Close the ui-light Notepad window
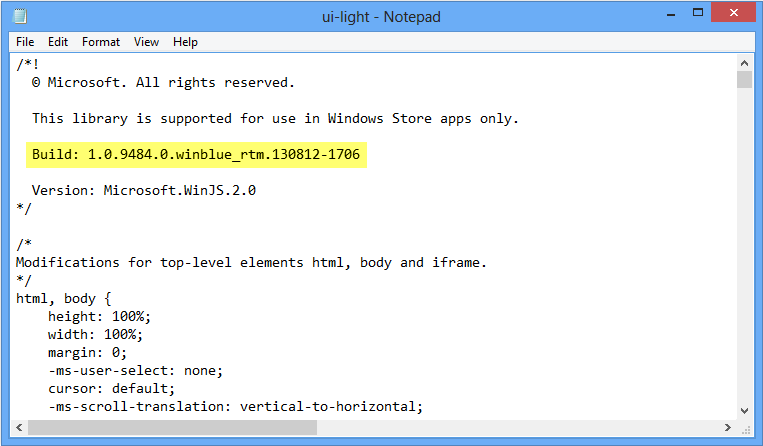The width and height of the screenshot is (763, 446). pos(733,13)
